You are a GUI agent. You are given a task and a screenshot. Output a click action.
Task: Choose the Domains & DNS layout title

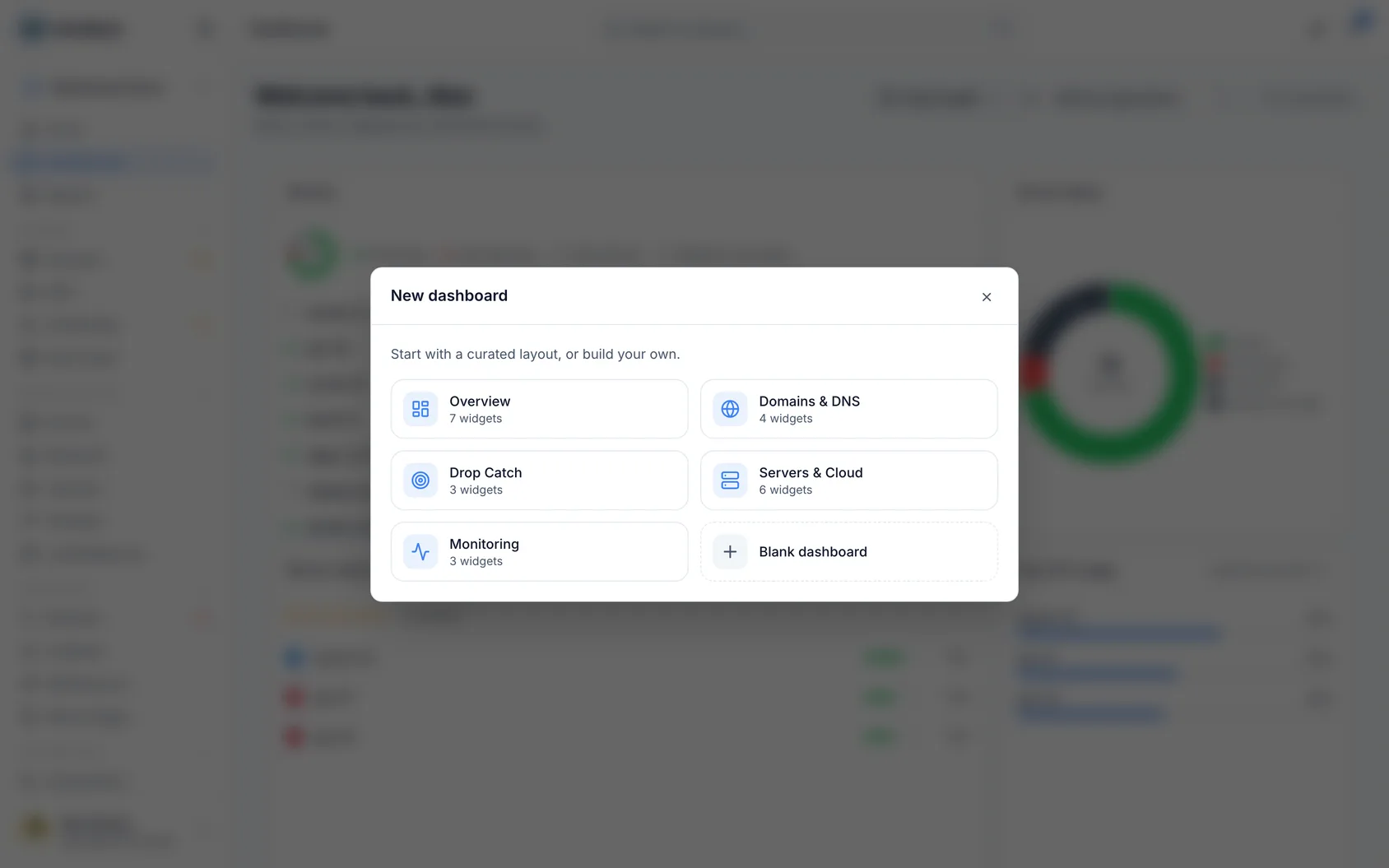point(809,402)
